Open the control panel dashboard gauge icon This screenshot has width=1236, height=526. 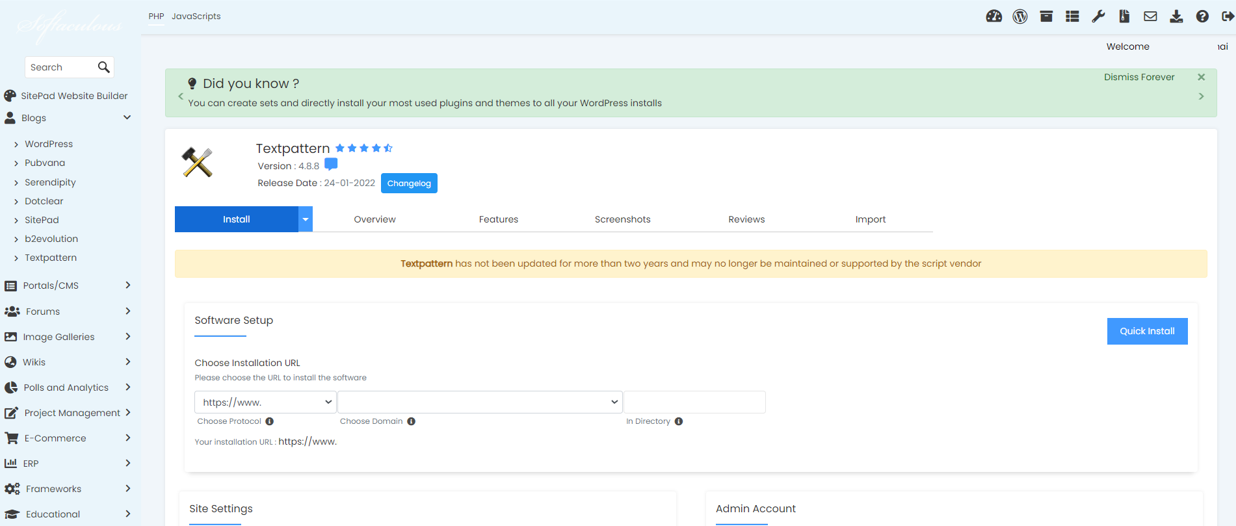(x=994, y=16)
